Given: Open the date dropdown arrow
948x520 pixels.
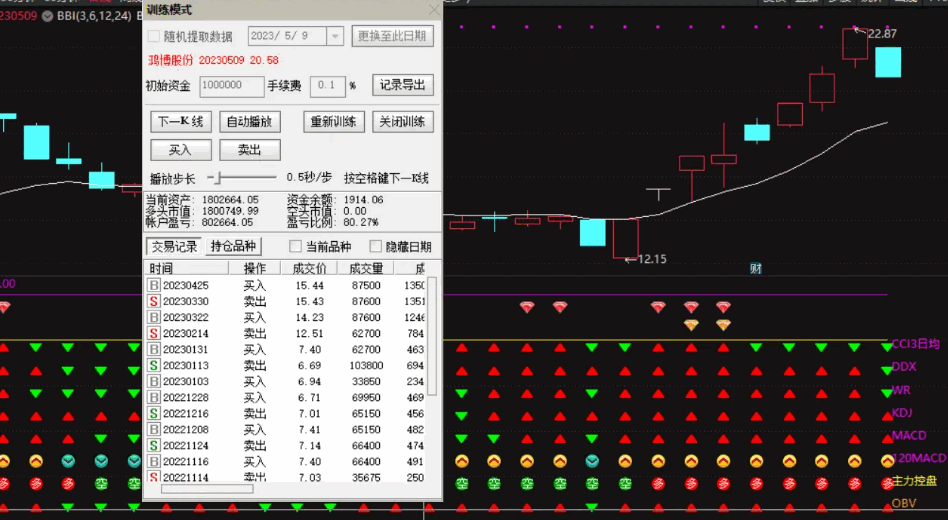Looking at the screenshot, I should pyautogui.click(x=335, y=36).
